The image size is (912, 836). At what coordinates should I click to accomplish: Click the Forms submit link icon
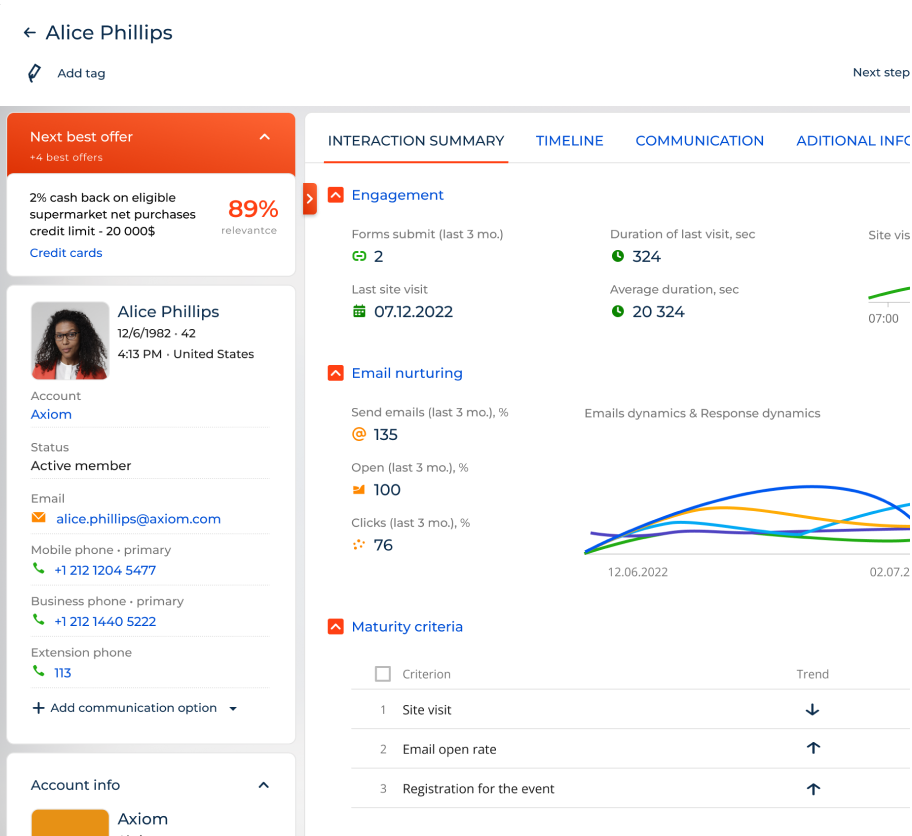(360, 256)
